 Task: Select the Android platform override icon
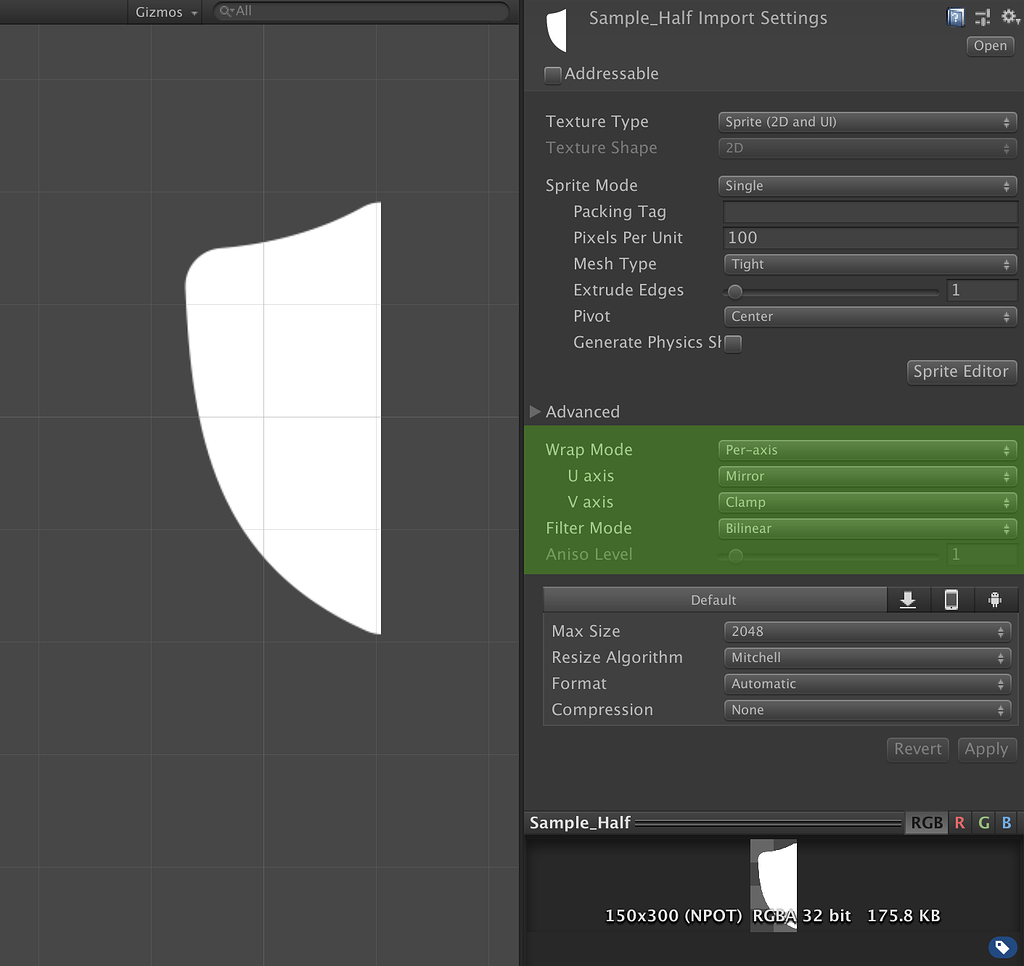point(995,599)
